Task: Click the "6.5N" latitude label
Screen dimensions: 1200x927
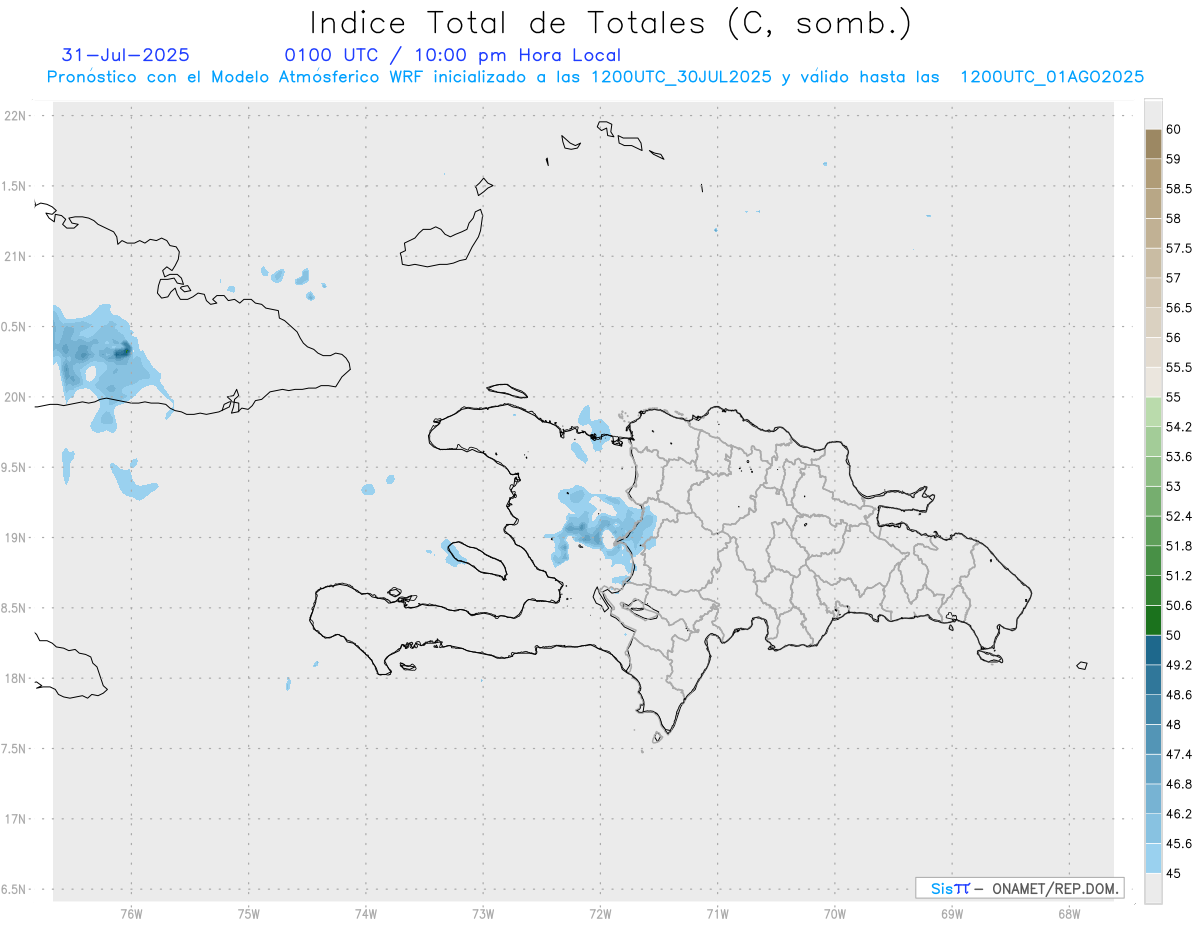Action: [x=14, y=889]
